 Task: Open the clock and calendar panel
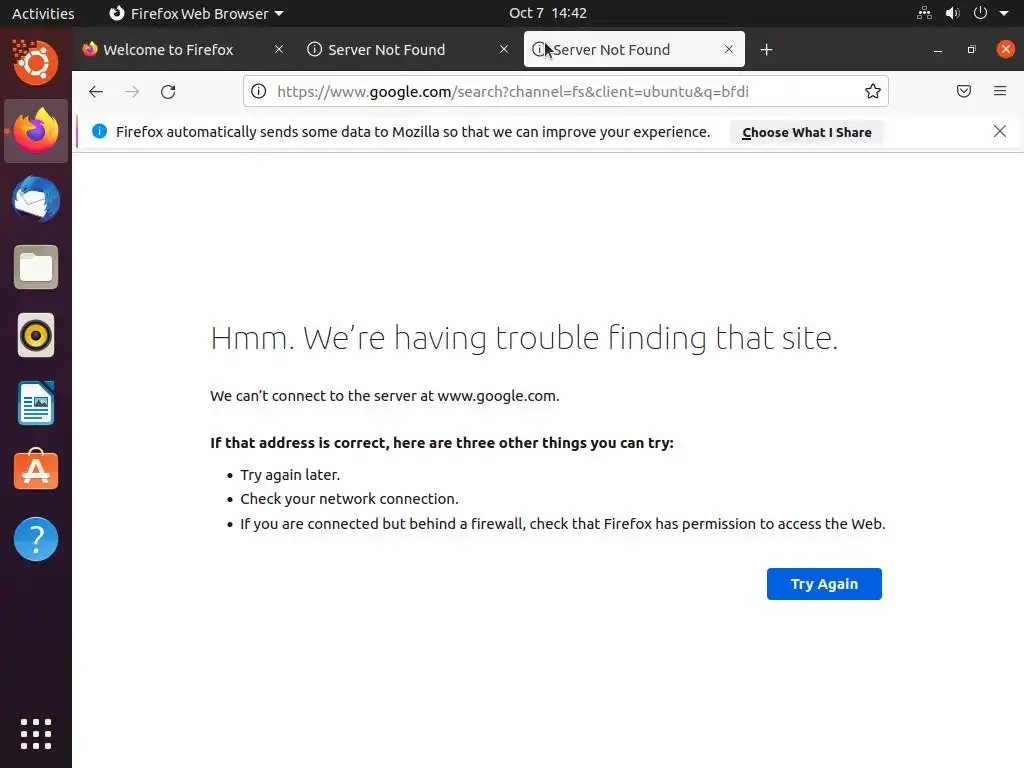(548, 13)
